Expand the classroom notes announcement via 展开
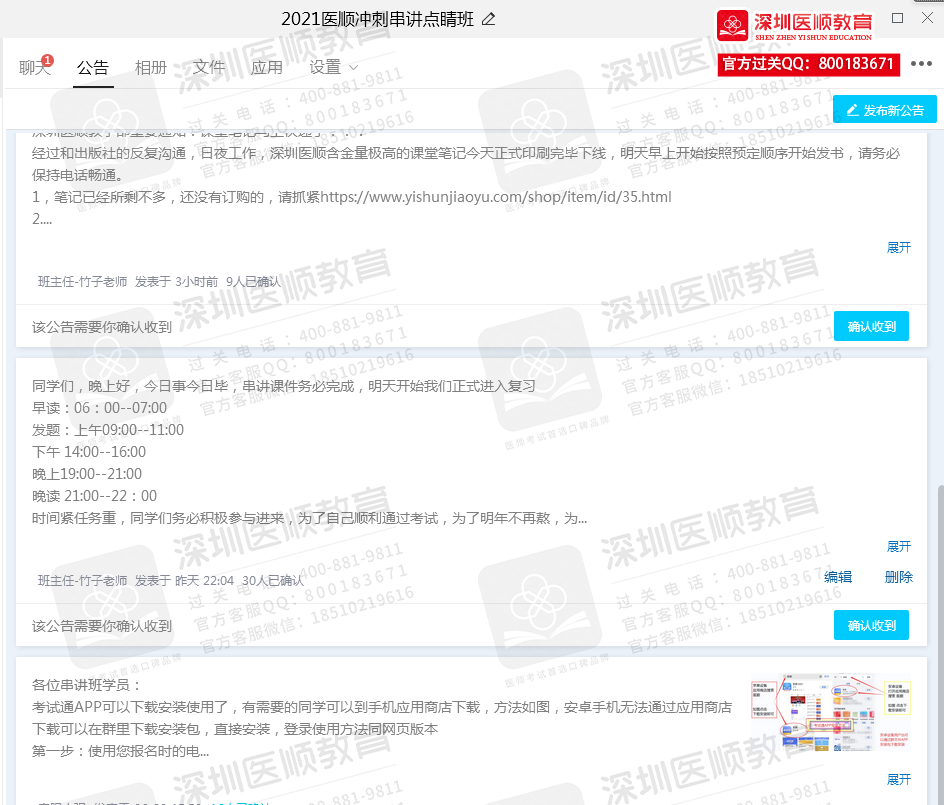 [898, 247]
